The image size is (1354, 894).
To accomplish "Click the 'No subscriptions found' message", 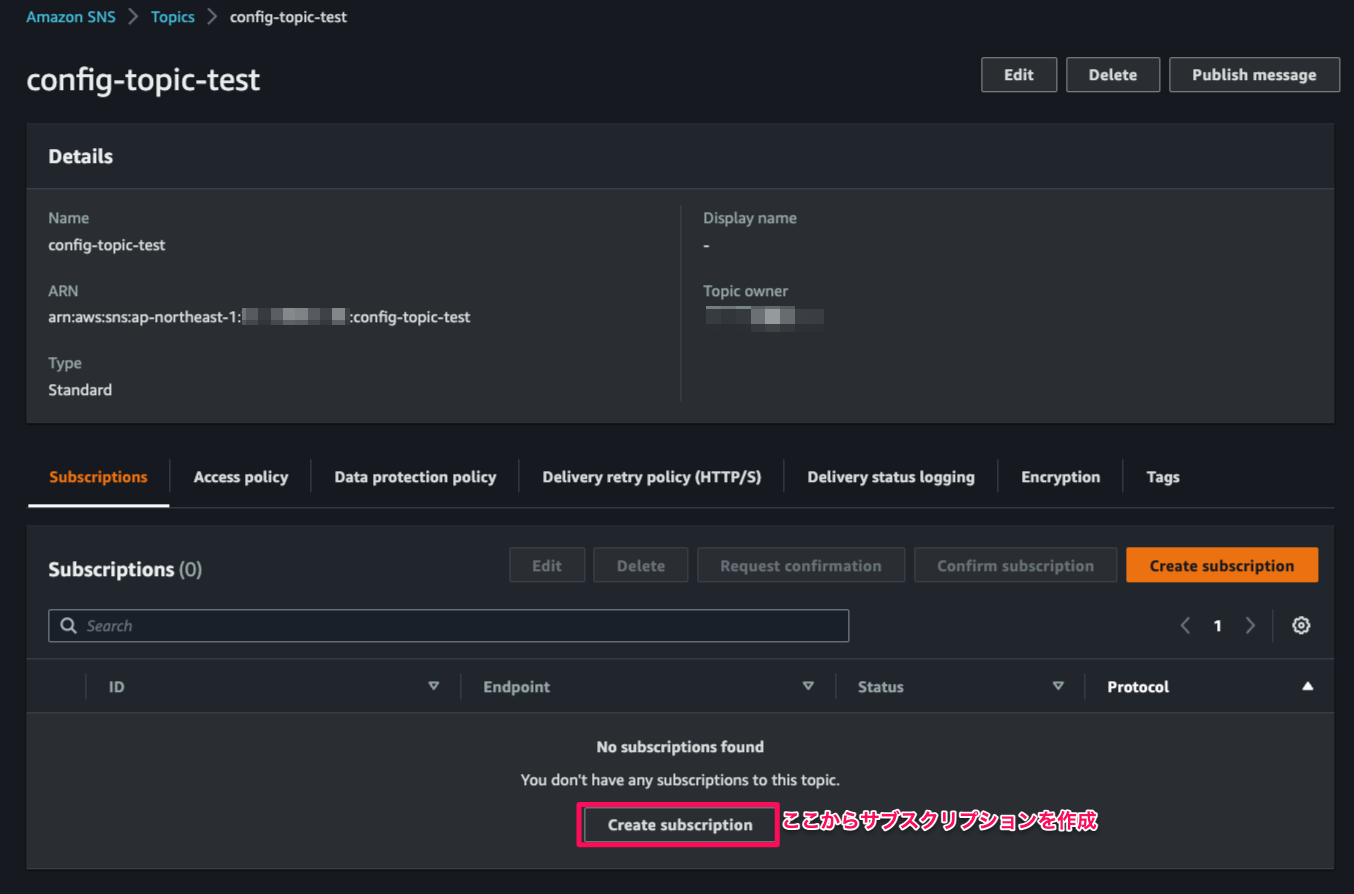I will coord(680,747).
